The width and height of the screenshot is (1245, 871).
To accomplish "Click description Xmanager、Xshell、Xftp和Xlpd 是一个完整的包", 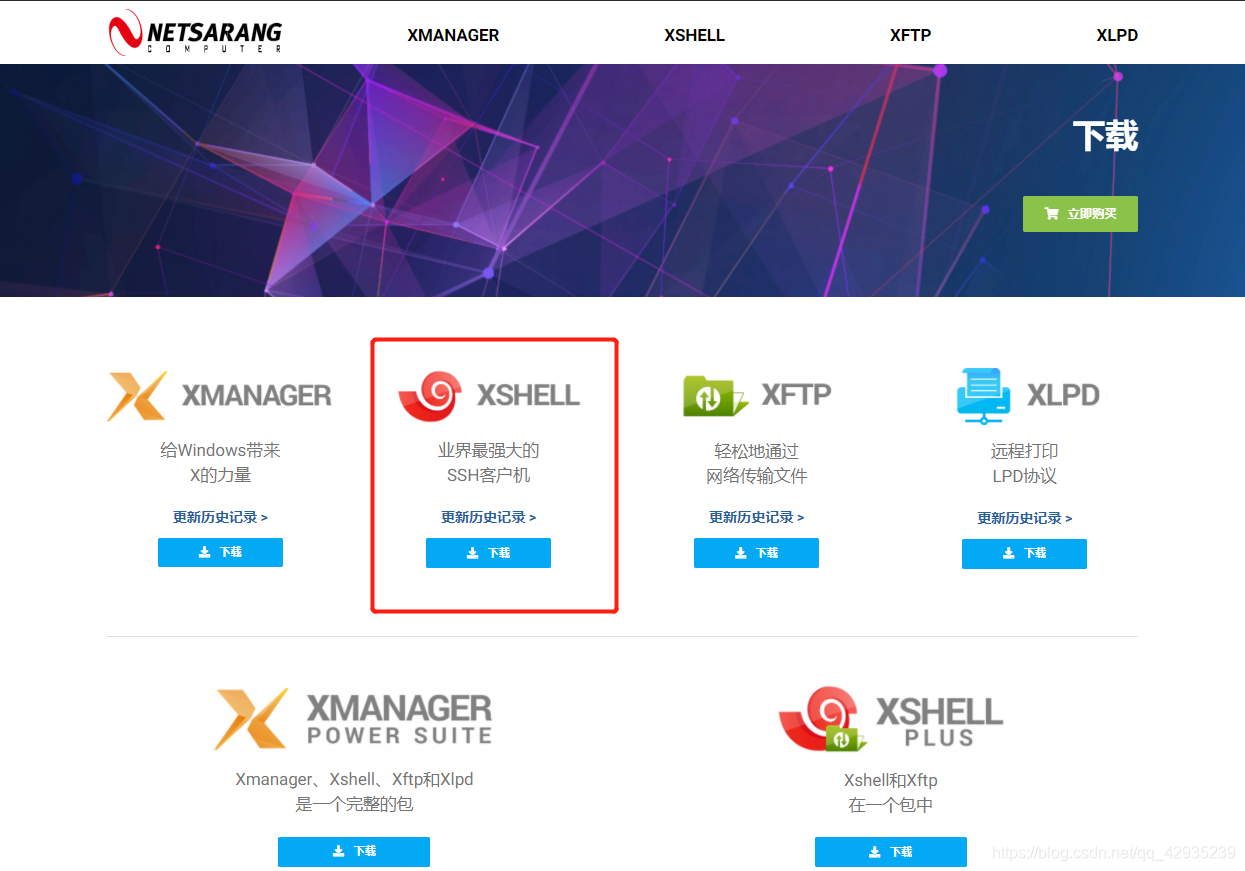I will click(x=354, y=792).
